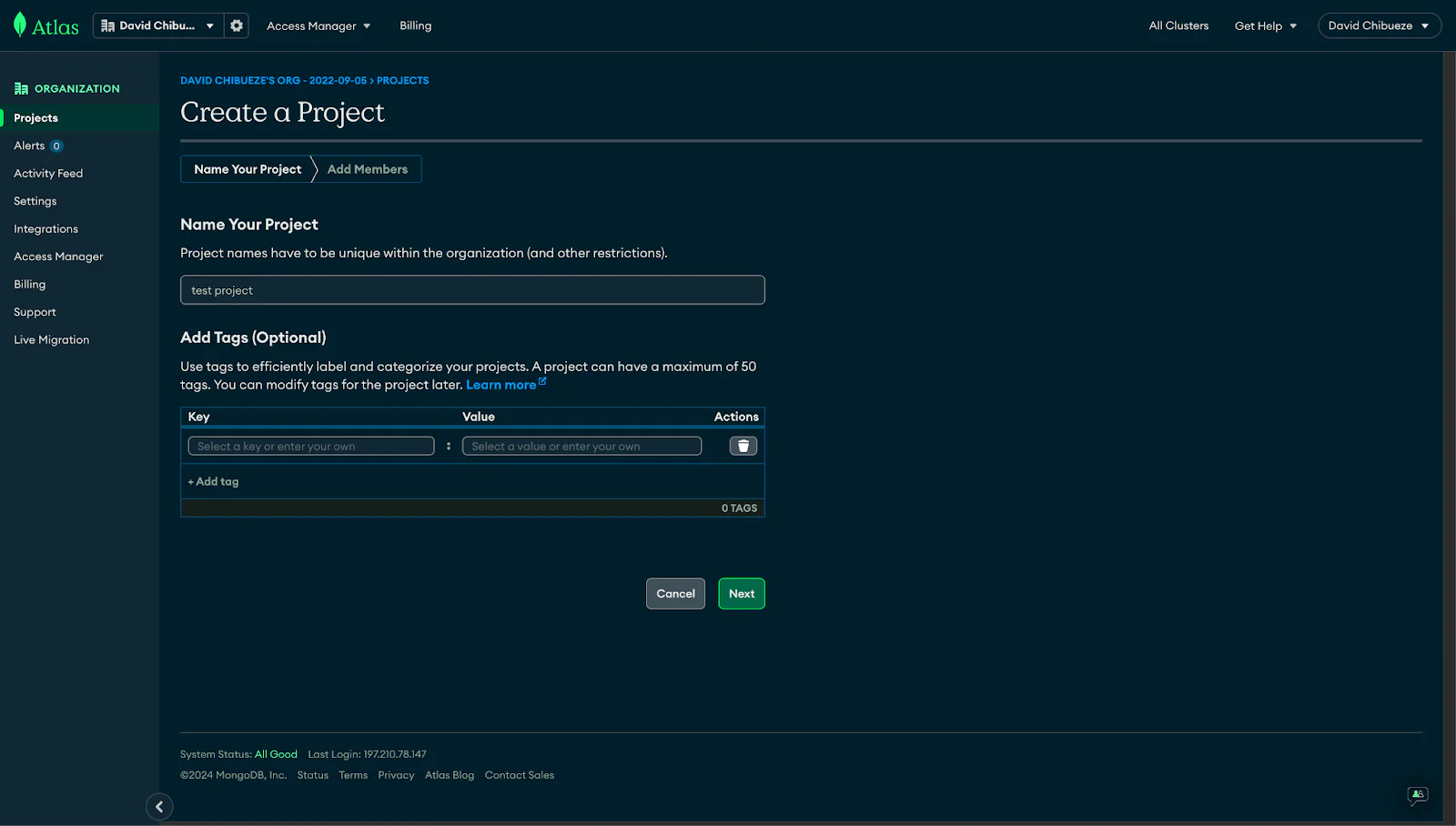1456x826 pixels.
Task: Click the project name input field
Action: coord(472,290)
